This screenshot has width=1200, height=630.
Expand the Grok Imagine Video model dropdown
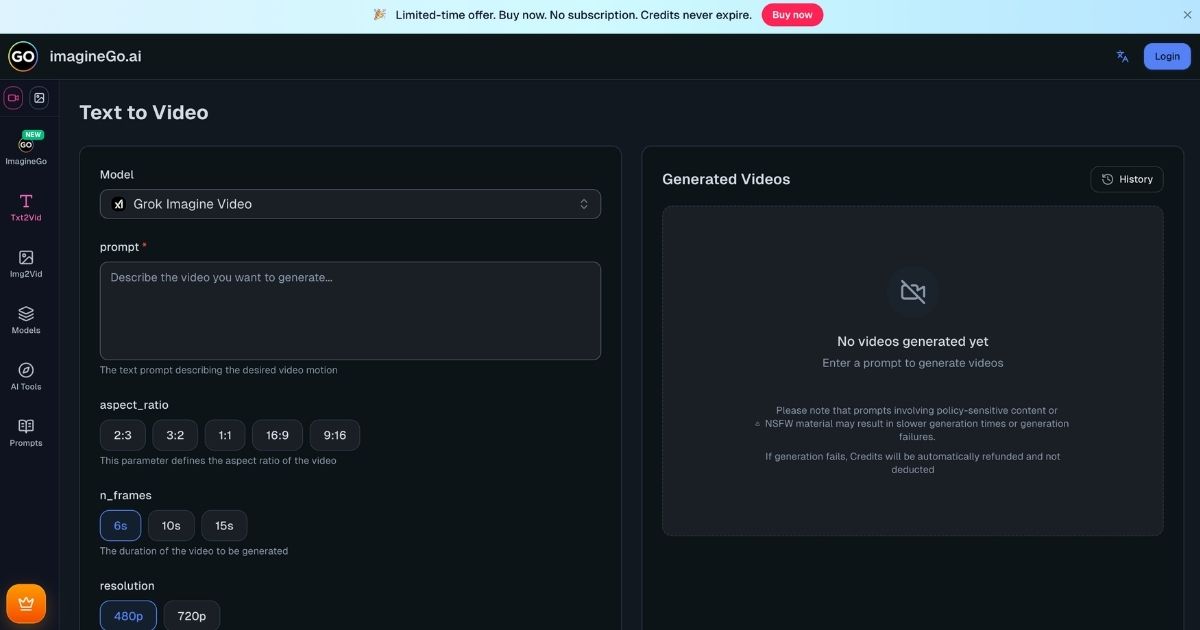(350, 204)
